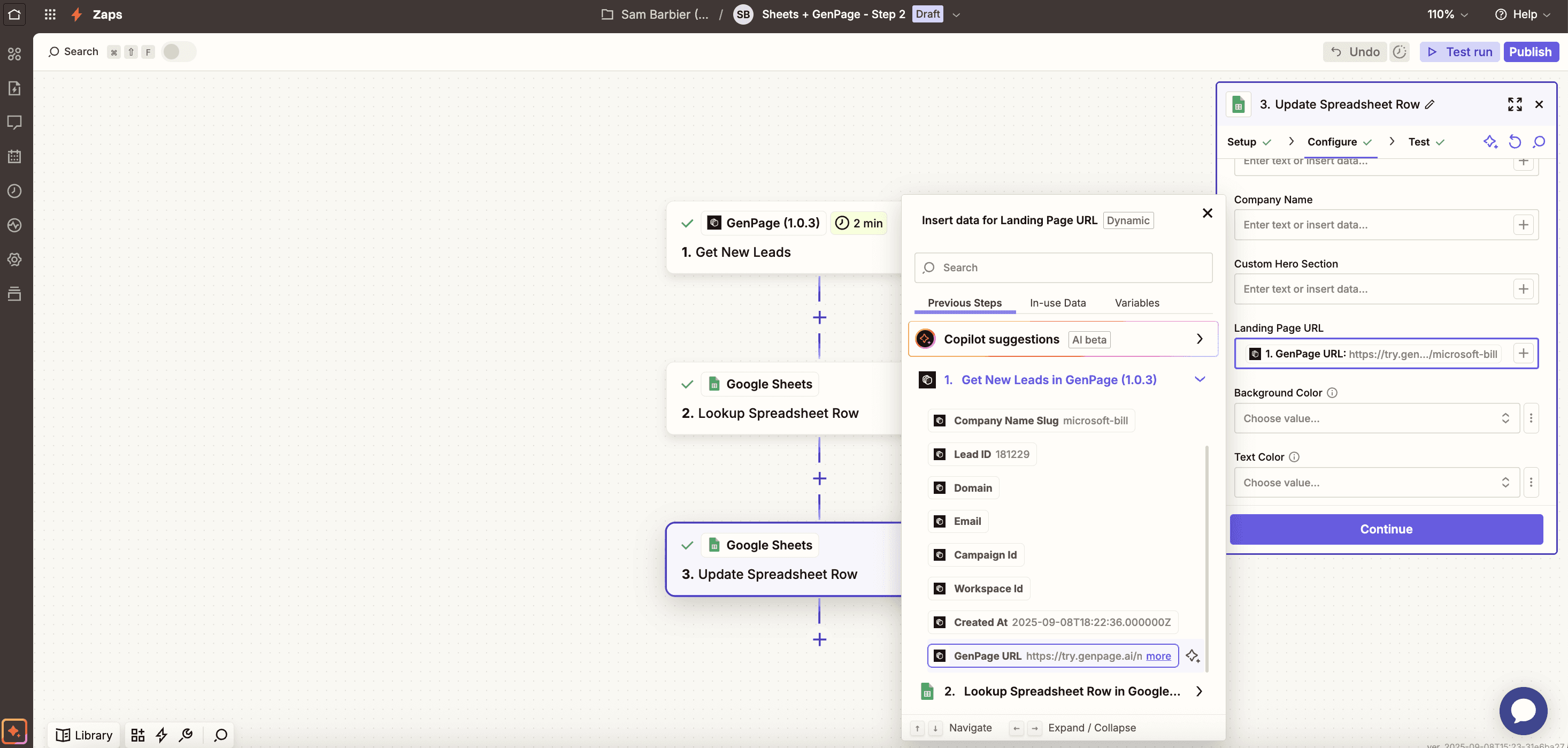Open the 110% zoom level control
Viewport: 1568px width, 748px height.
[x=1448, y=14]
